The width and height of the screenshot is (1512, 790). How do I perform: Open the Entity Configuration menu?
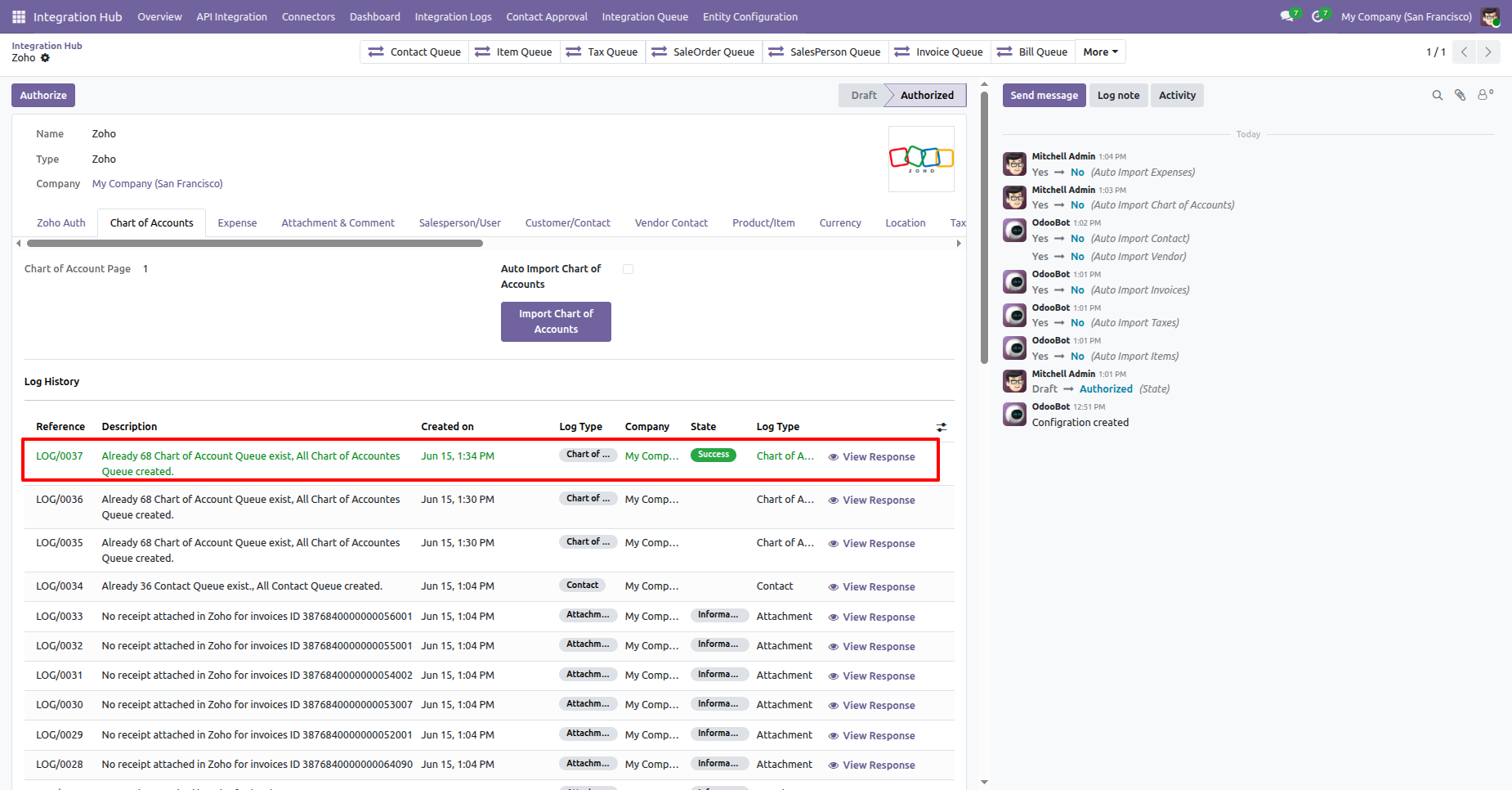[x=750, y=16]
